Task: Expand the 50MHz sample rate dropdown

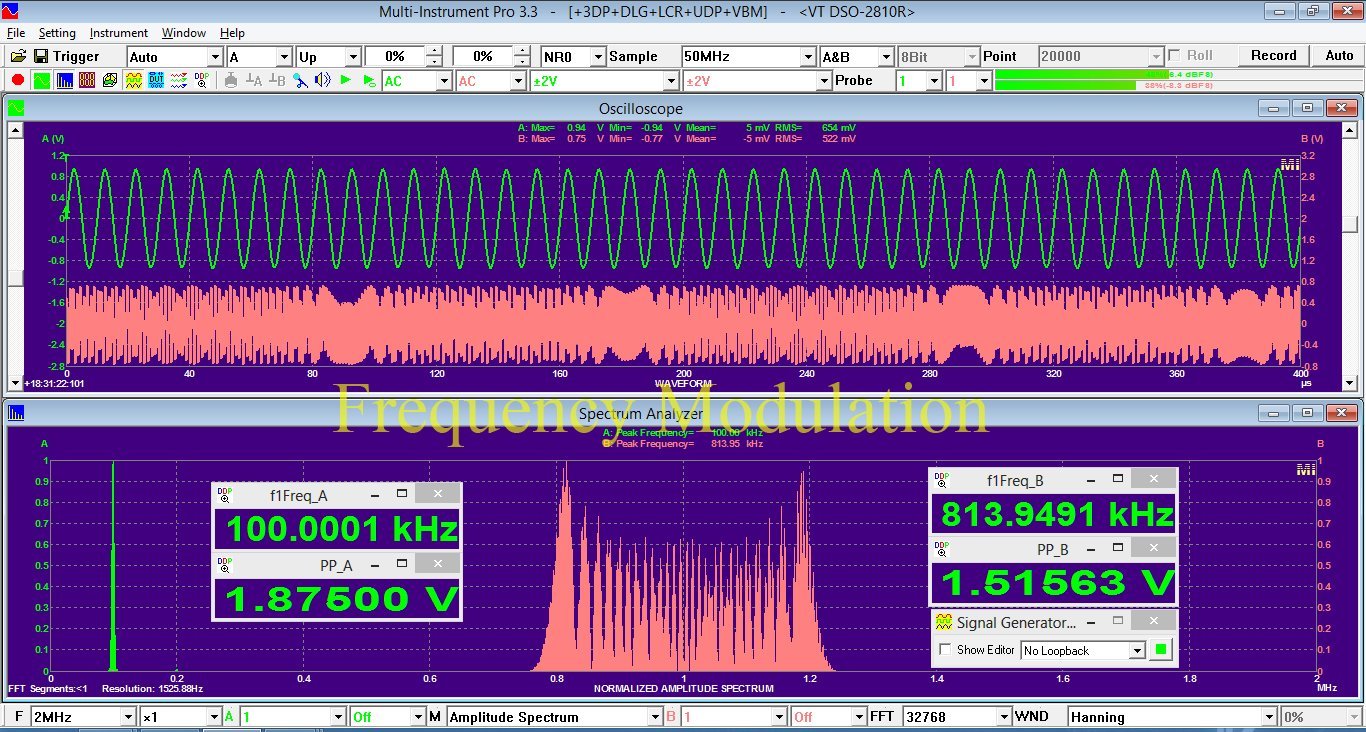Action: 808,57
